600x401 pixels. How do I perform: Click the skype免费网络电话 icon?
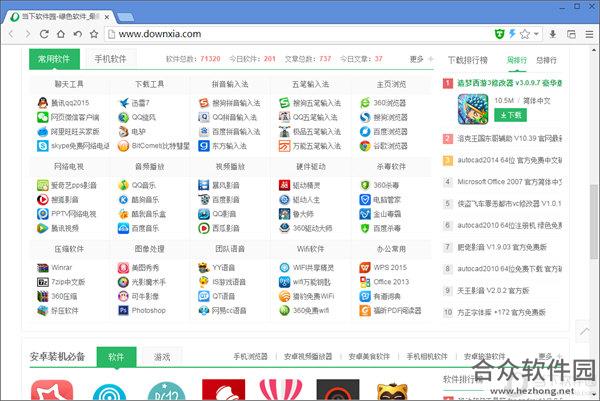coord(42,146)
